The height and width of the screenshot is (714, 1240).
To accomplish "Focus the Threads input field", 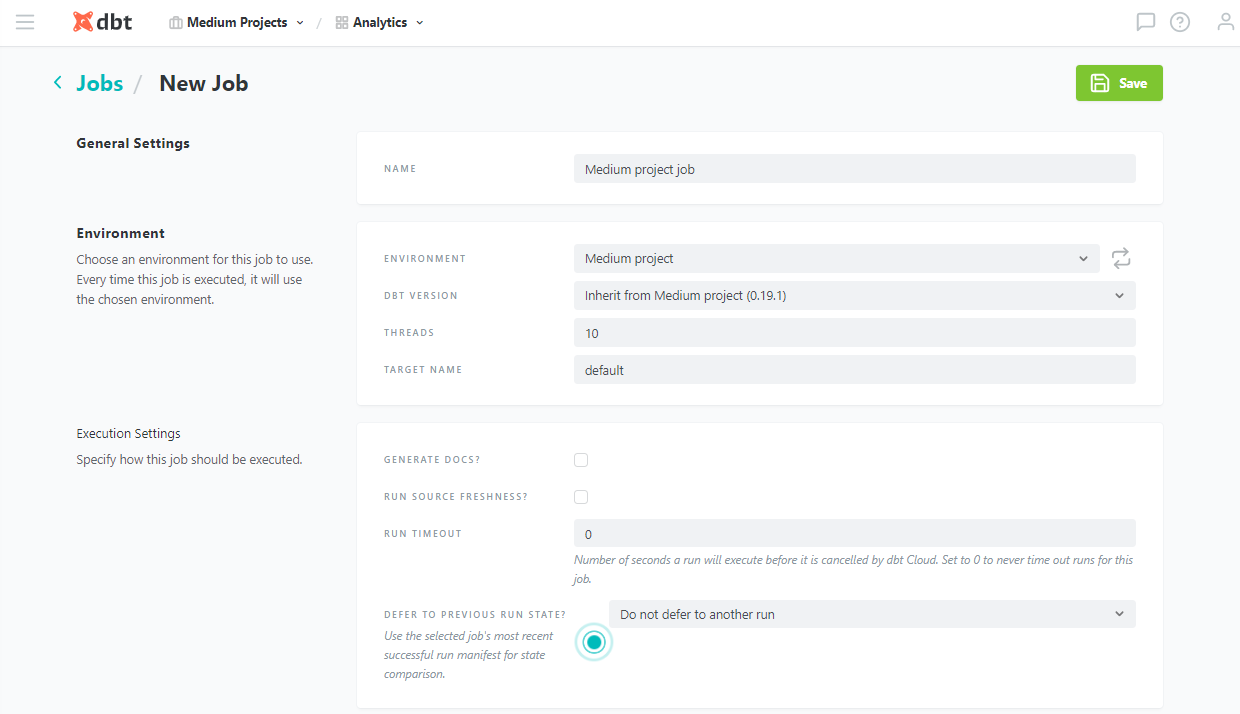I will 854,333.
